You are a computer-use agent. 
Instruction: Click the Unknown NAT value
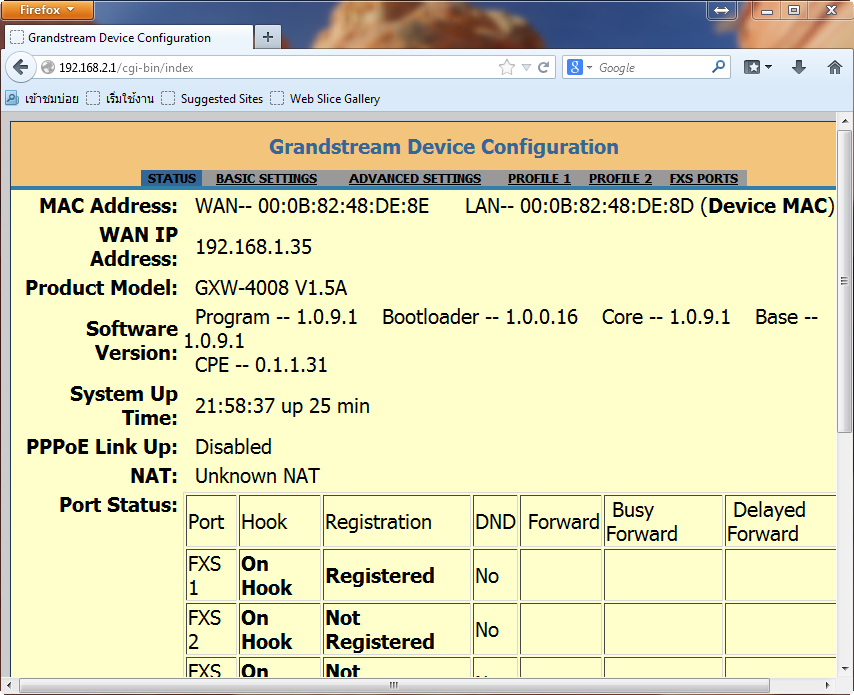tap(257, 476)
